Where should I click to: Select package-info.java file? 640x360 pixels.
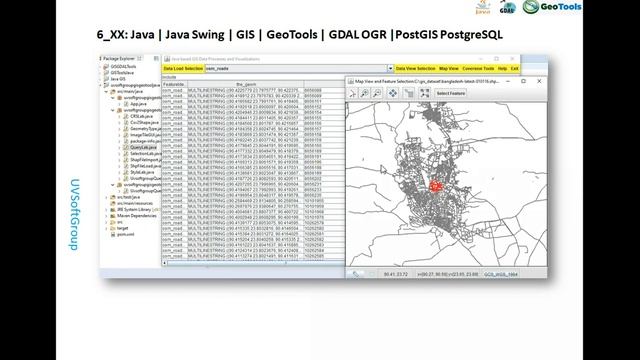[145, 141]
